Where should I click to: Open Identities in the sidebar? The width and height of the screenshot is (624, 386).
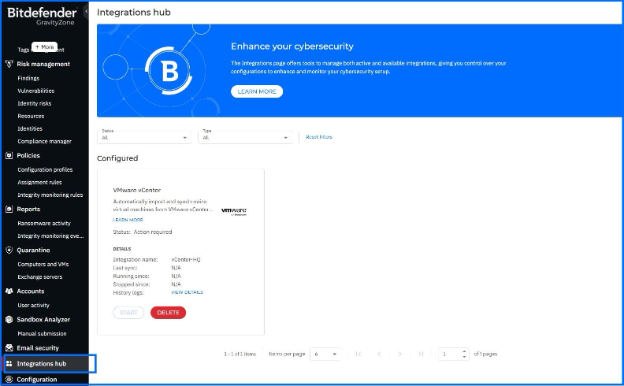click(30, 129)
